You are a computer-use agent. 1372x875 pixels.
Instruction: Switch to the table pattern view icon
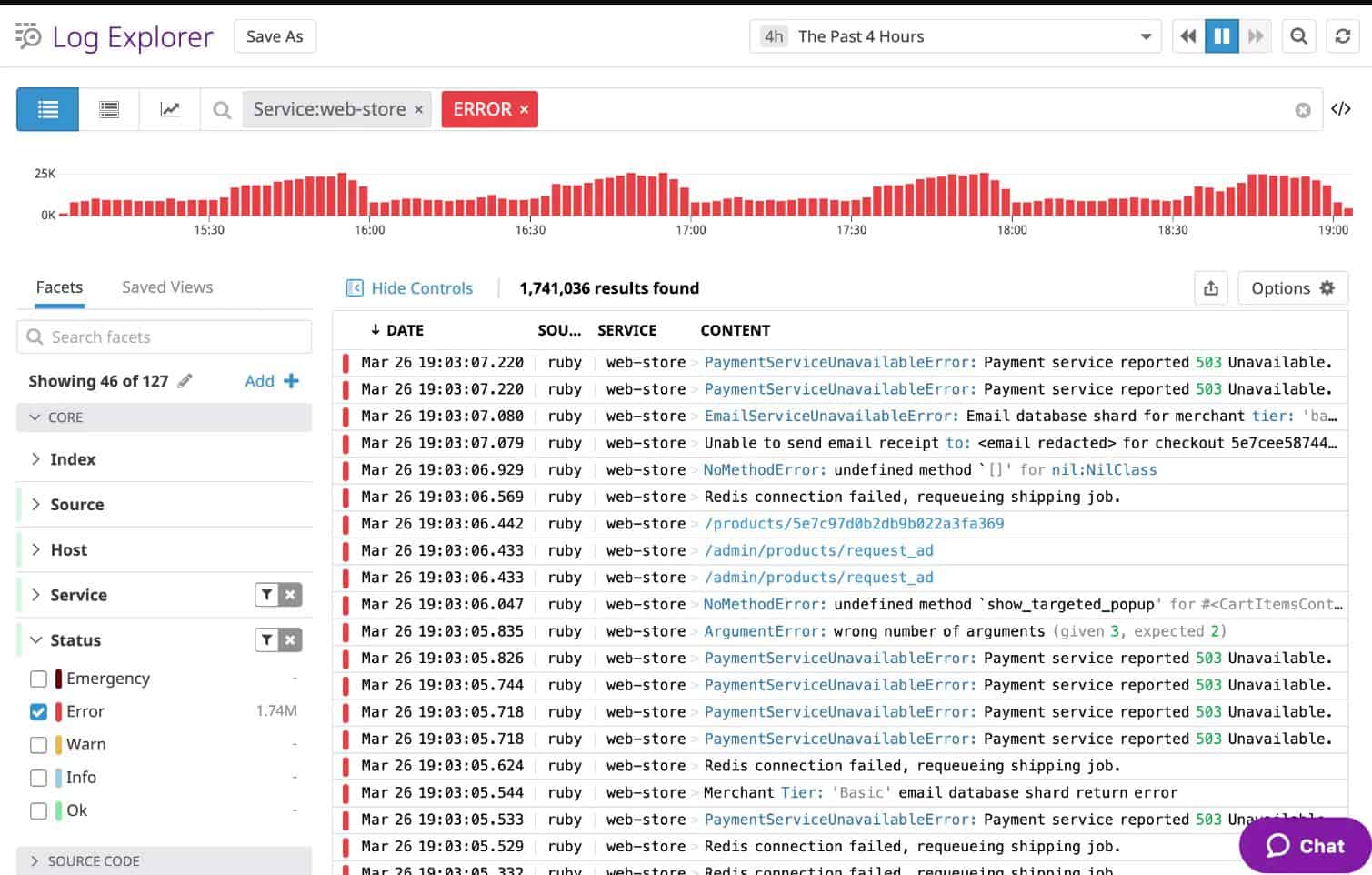[109, 109]
